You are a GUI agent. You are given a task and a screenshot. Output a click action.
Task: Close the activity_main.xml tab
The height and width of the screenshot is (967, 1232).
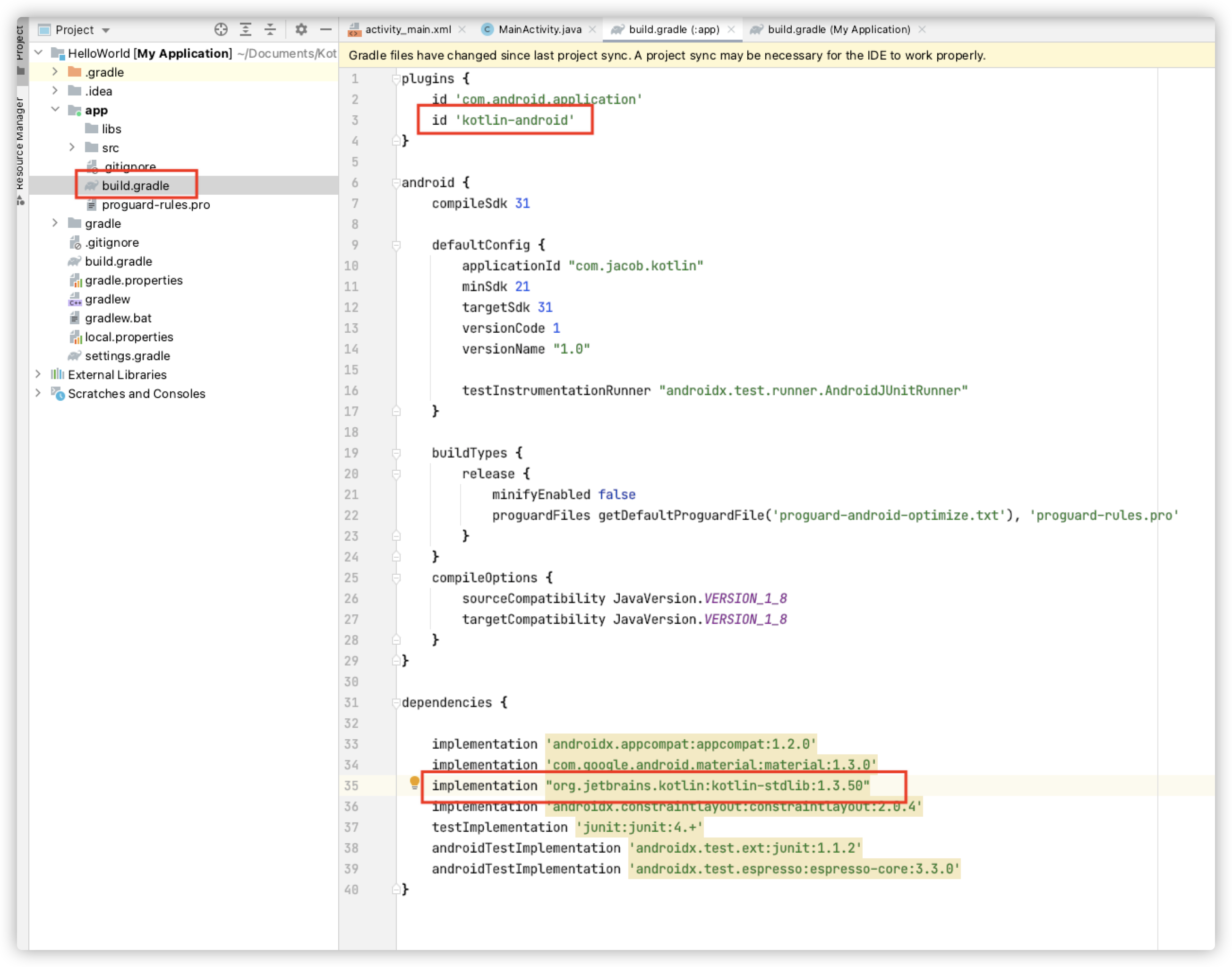(462, 29)
